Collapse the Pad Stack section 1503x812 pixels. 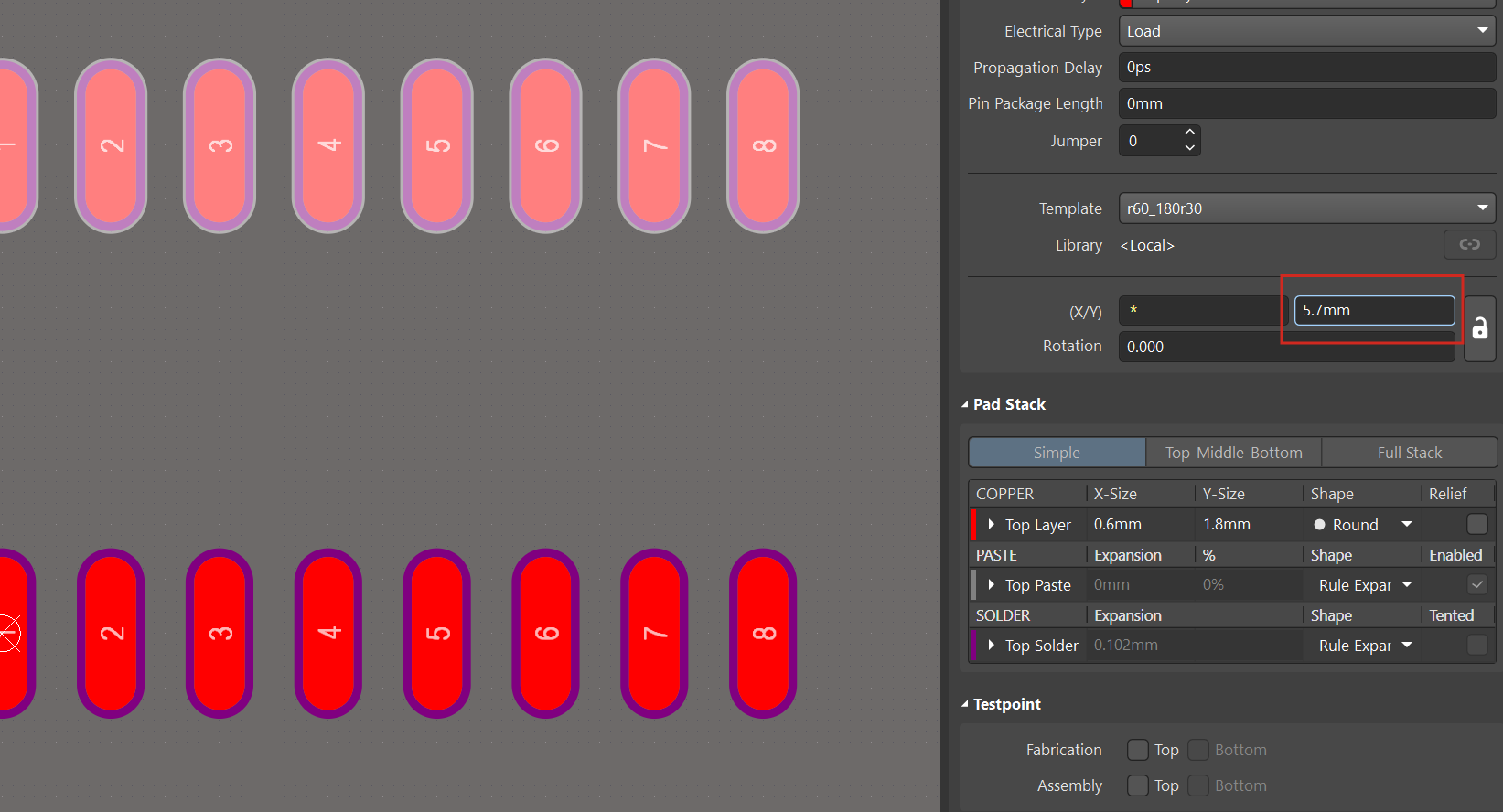pyautogui.click(x=965, y=404)
